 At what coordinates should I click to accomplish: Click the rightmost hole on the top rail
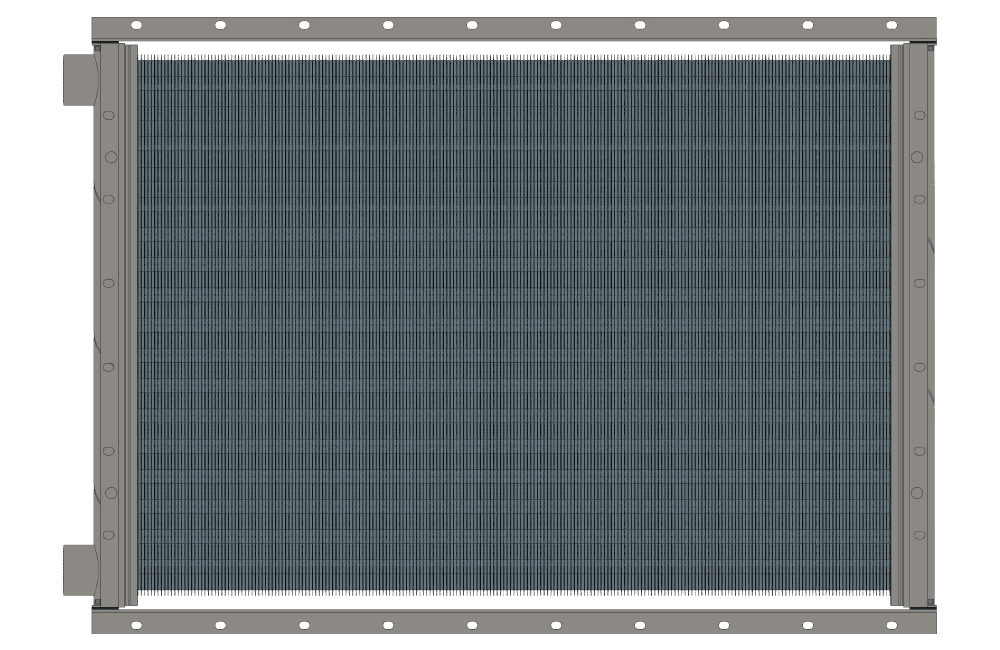891,25
